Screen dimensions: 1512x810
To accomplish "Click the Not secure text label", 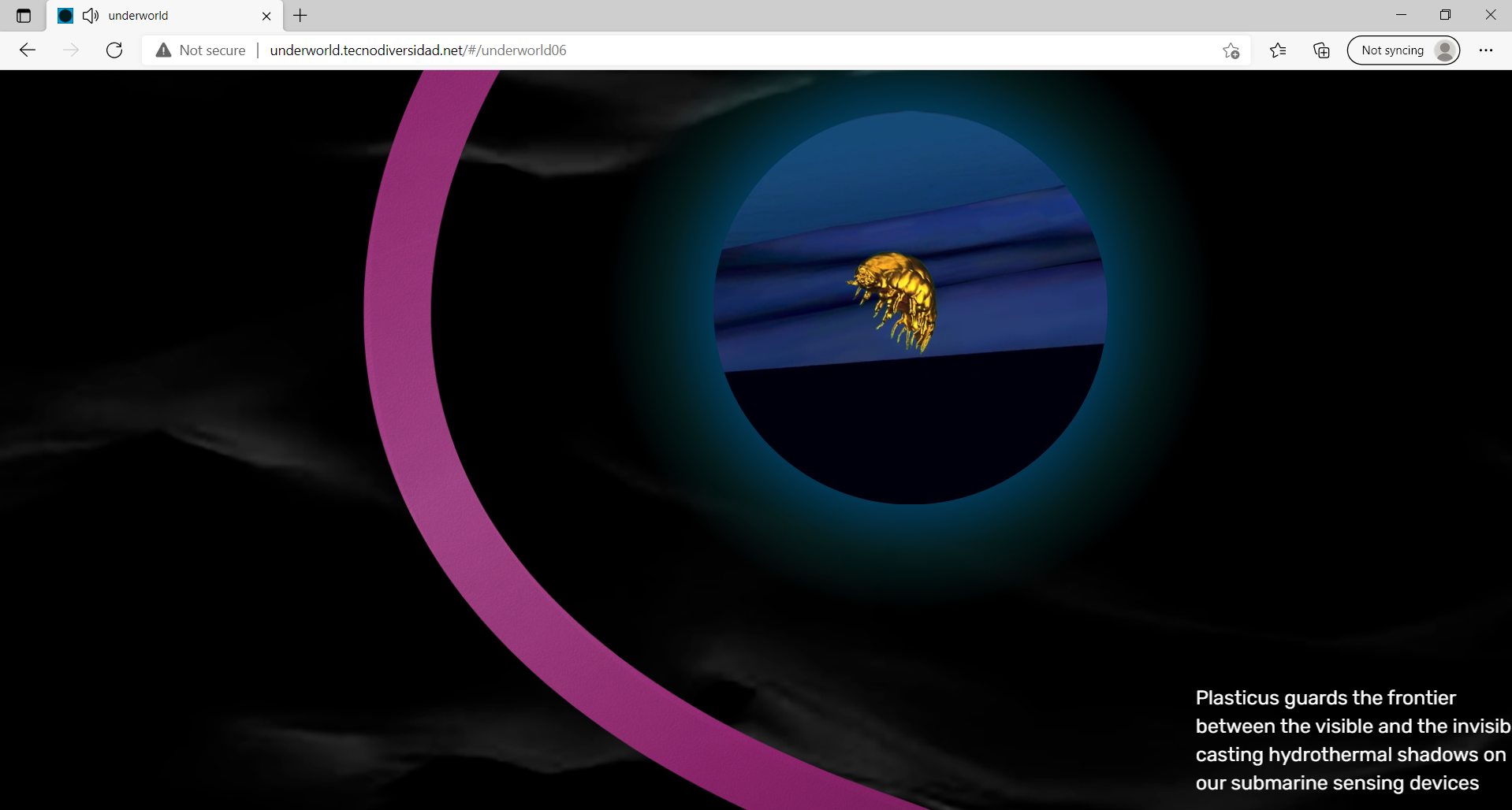I will pos(211,50).
